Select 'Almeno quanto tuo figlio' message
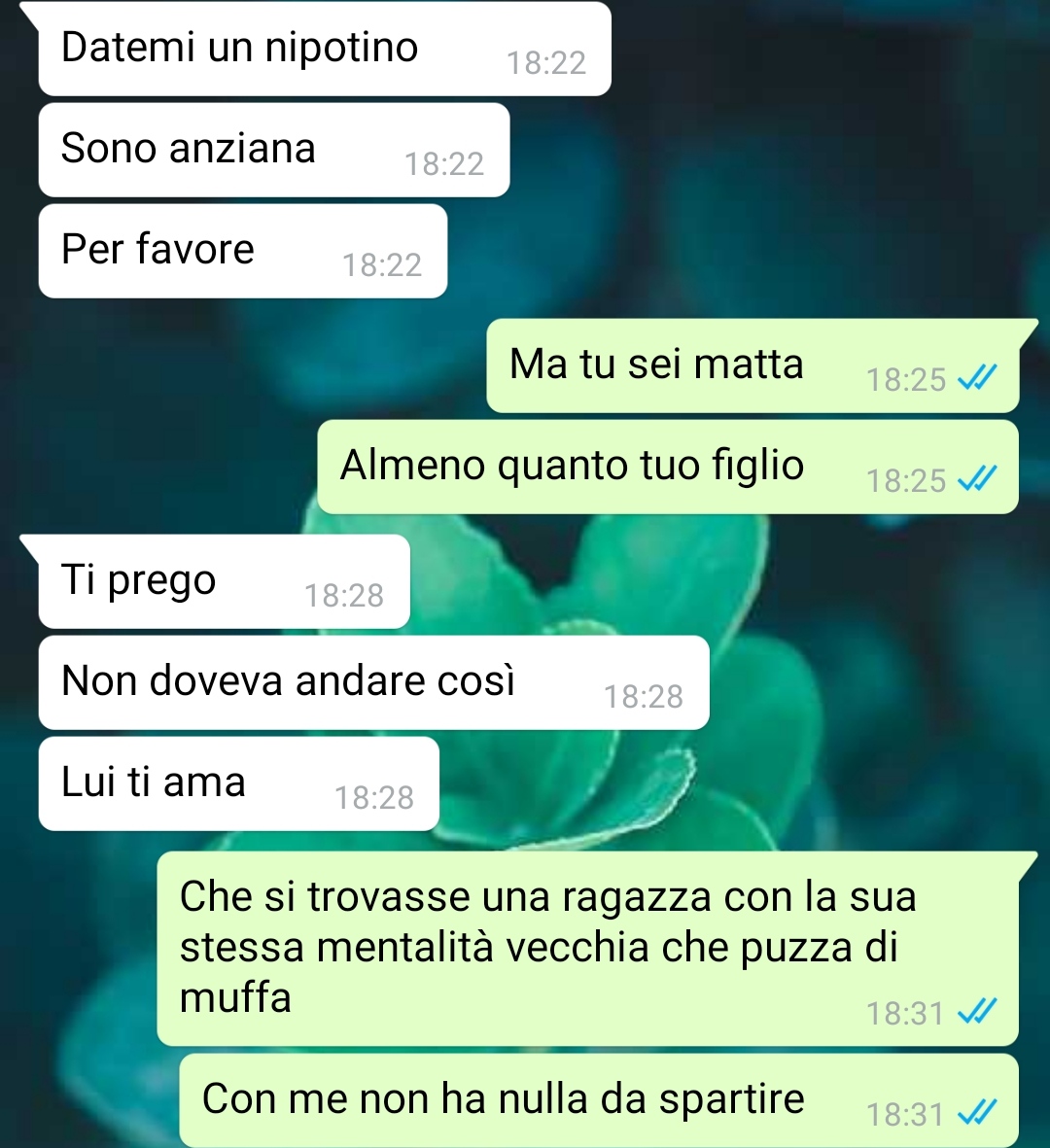This screenshot has width=1050, height=1148. click(668, 467)
